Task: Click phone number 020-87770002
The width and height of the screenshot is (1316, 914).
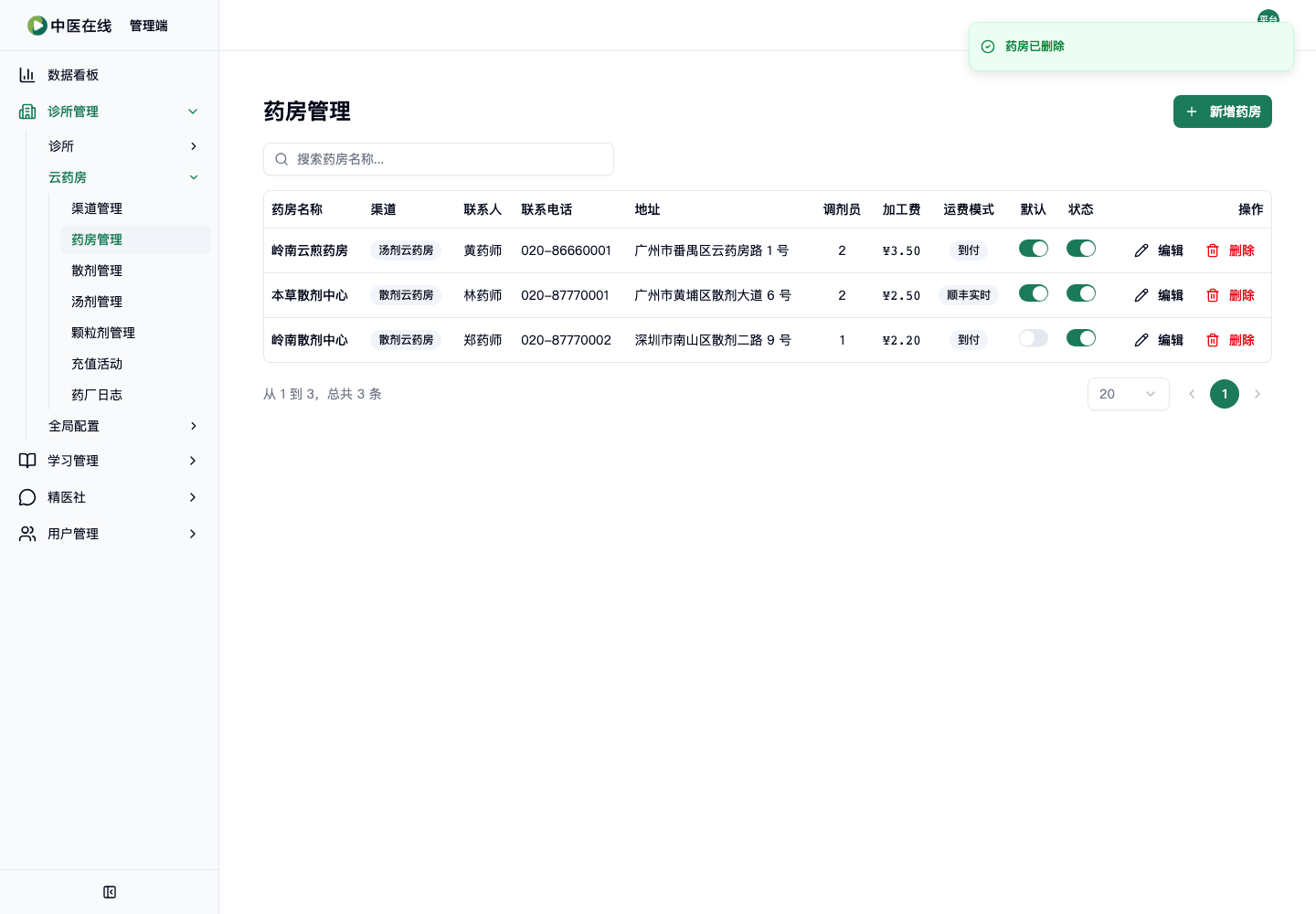Action: click(x=566, y=340)
